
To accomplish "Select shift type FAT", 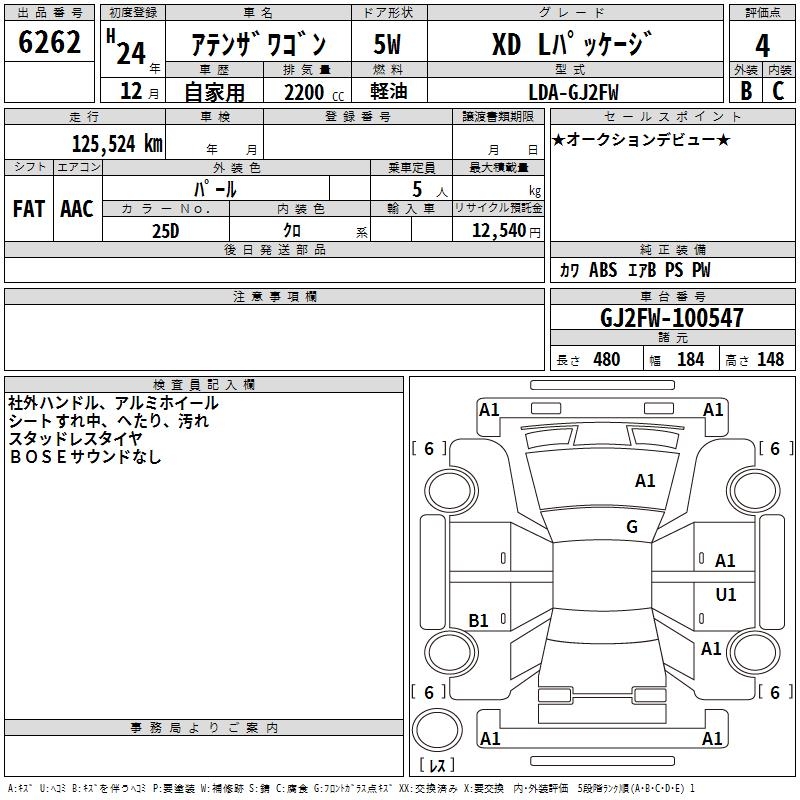I will (x=29, y=209).
